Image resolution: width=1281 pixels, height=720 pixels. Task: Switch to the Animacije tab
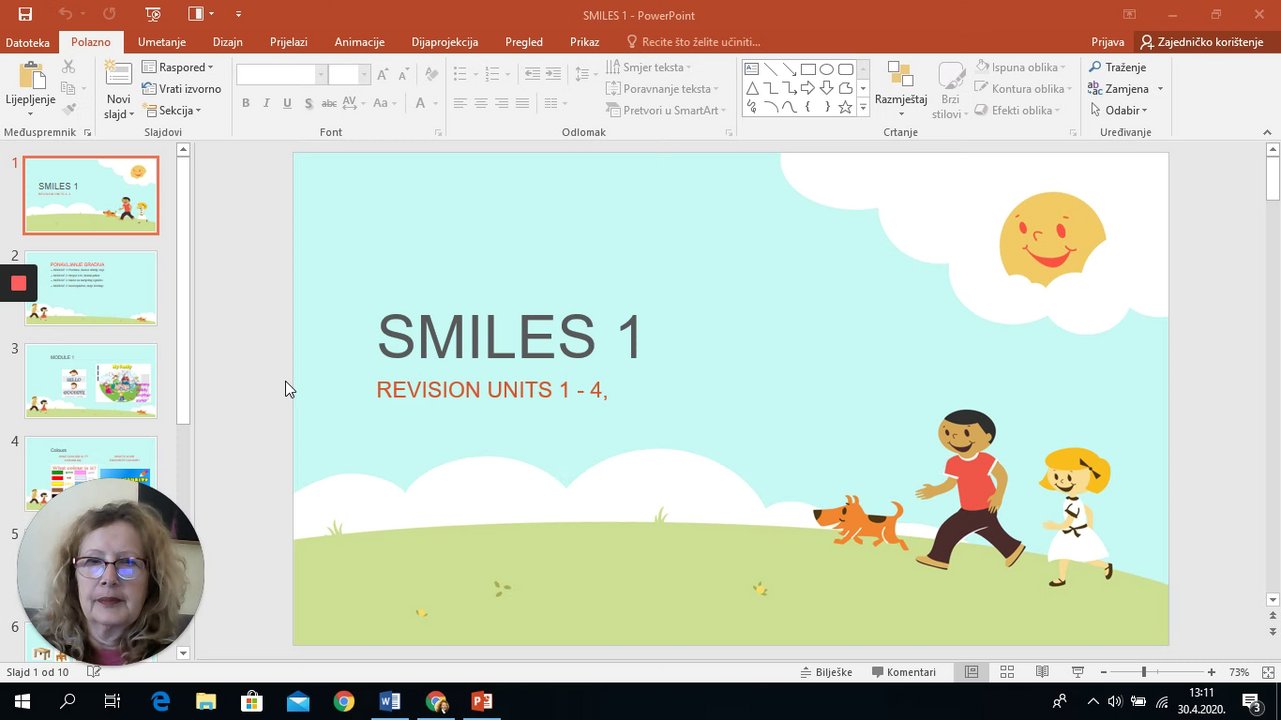click(x=359, y=42)
